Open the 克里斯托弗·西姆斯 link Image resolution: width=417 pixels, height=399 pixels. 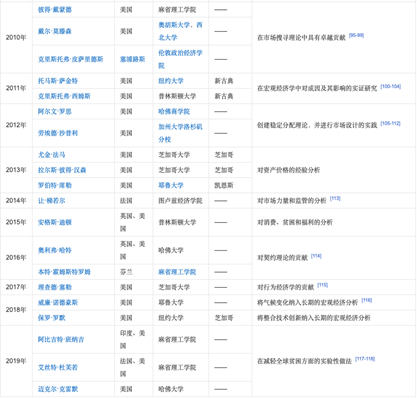64,96
